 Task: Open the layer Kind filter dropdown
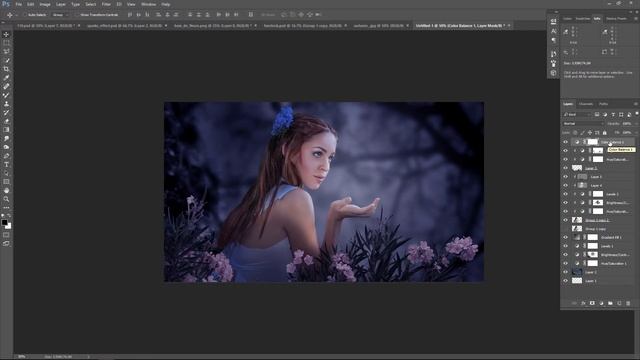point(577,115)
